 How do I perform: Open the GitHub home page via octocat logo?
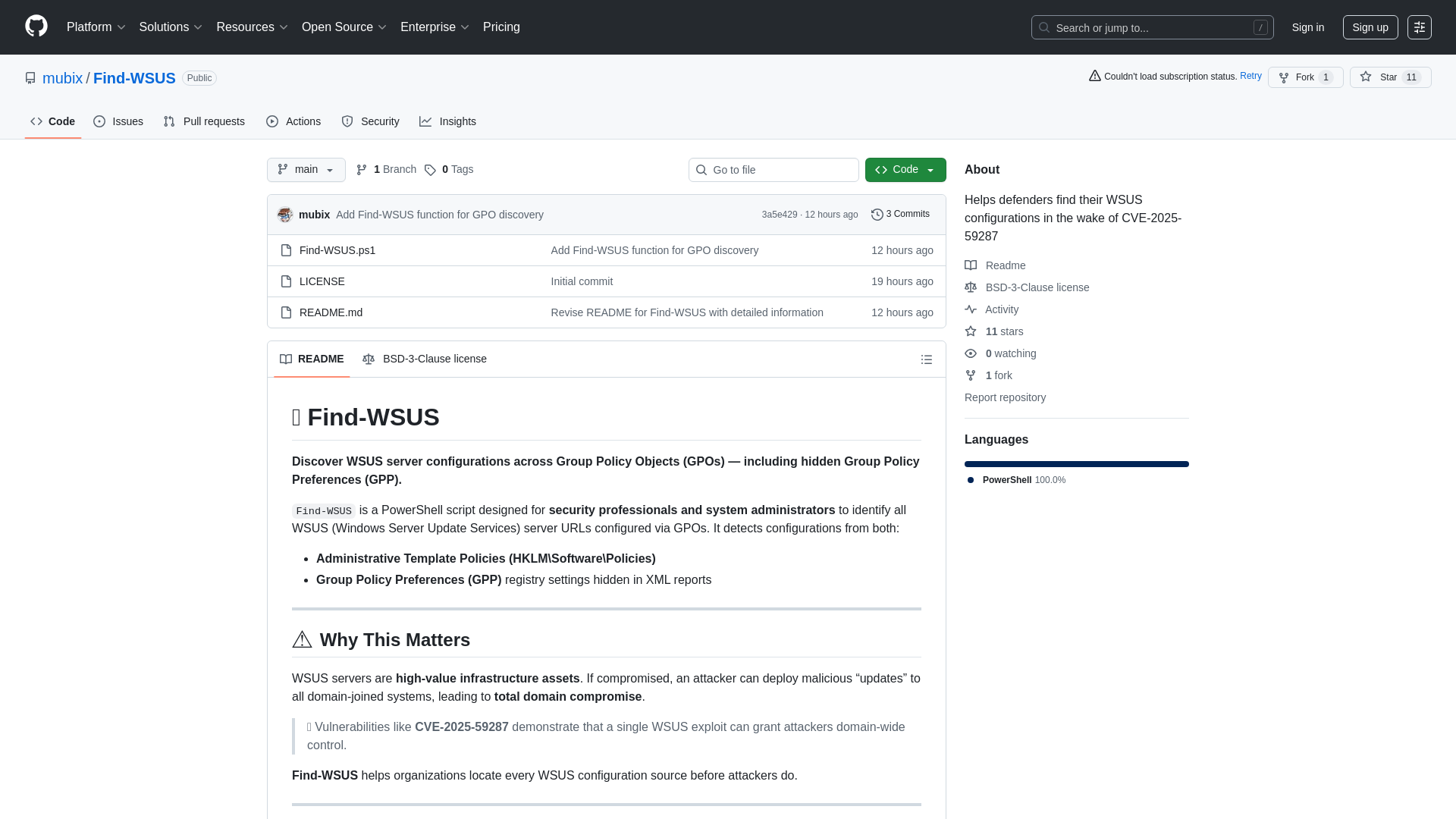click(x=35, y=27)
